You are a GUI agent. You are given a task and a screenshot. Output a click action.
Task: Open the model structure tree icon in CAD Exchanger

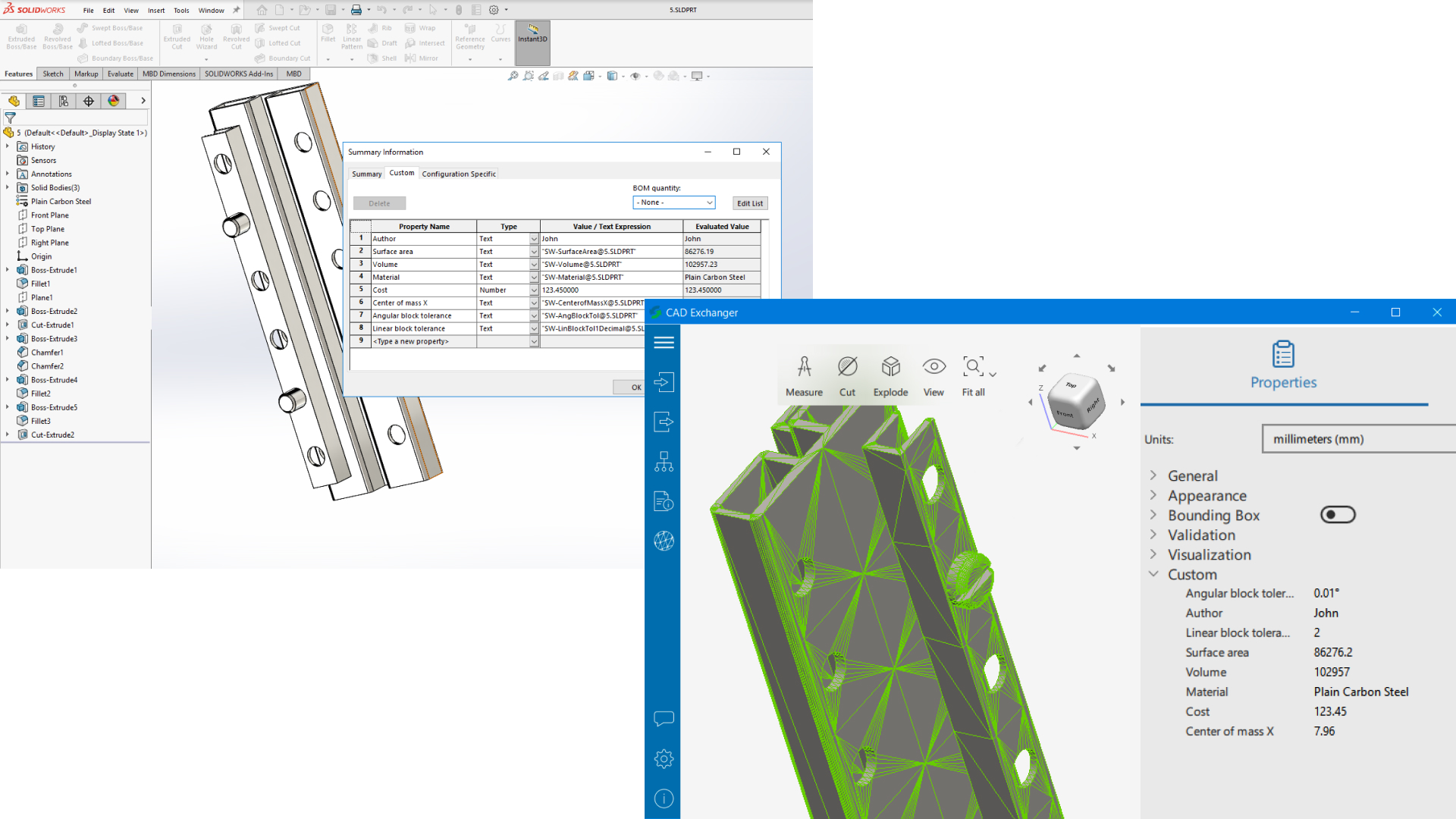(x=664, y=462)
